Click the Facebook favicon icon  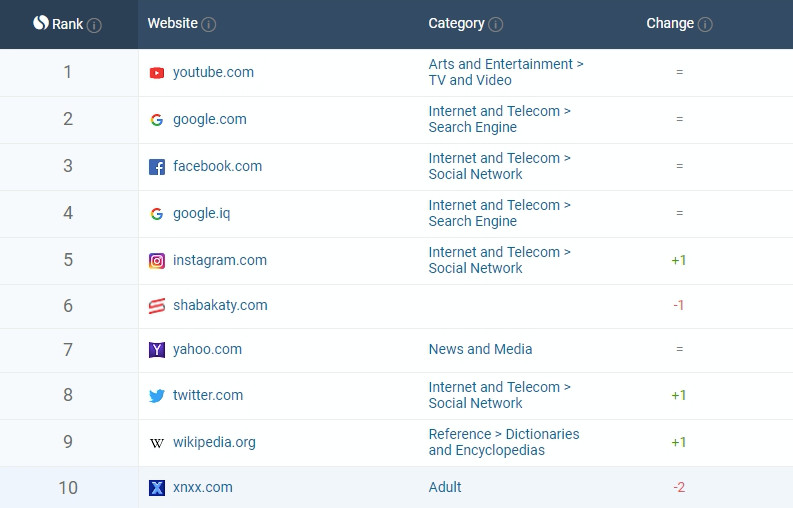(156, 167)
